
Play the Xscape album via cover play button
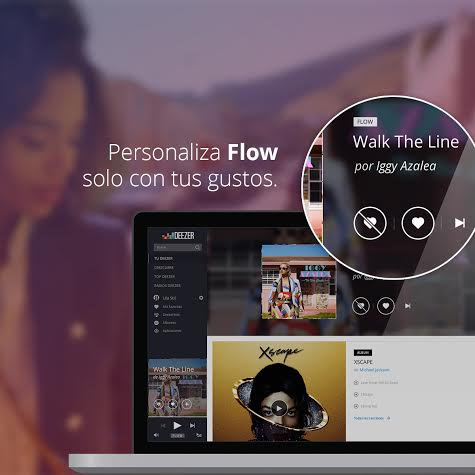point(279,408)
